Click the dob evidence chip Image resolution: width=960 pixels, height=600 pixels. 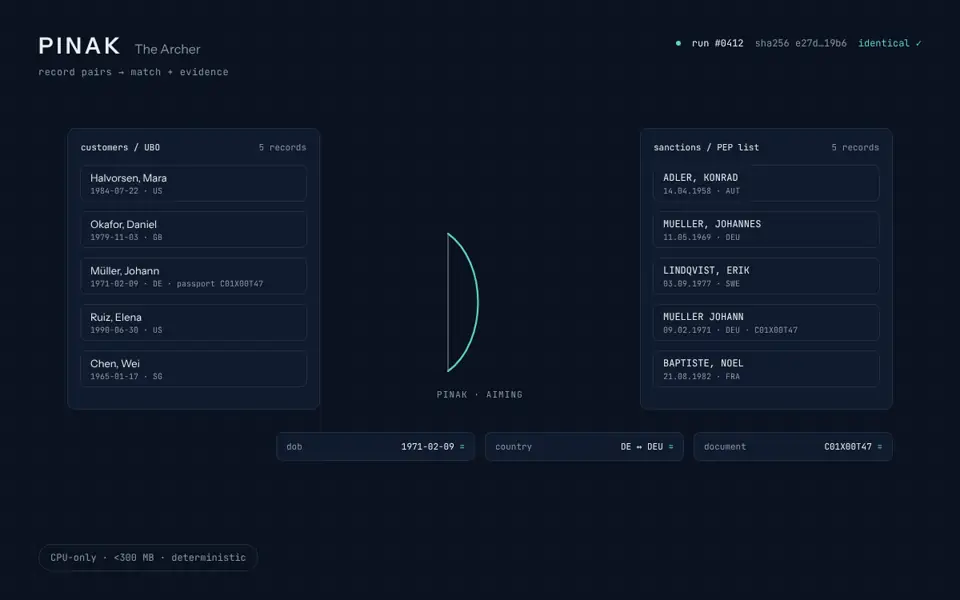click(x=375, y=447)
